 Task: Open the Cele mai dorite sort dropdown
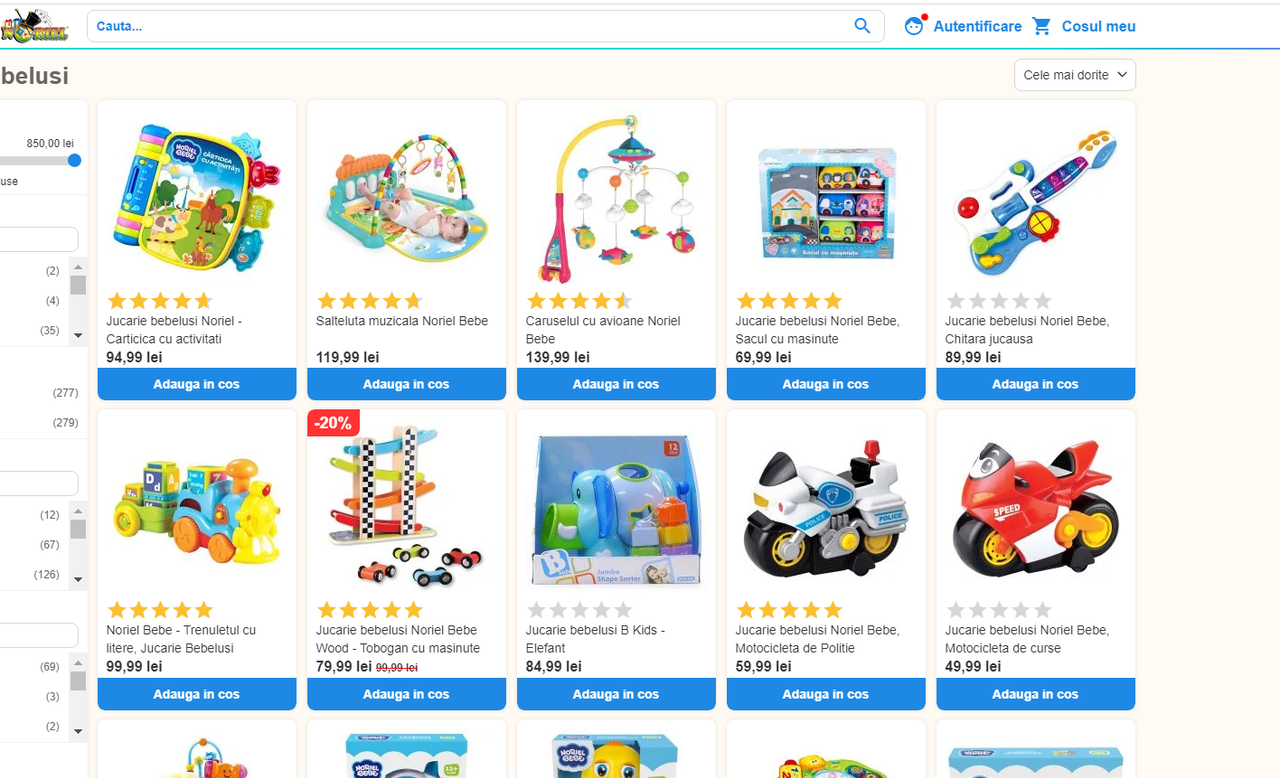click(1075, 75)
